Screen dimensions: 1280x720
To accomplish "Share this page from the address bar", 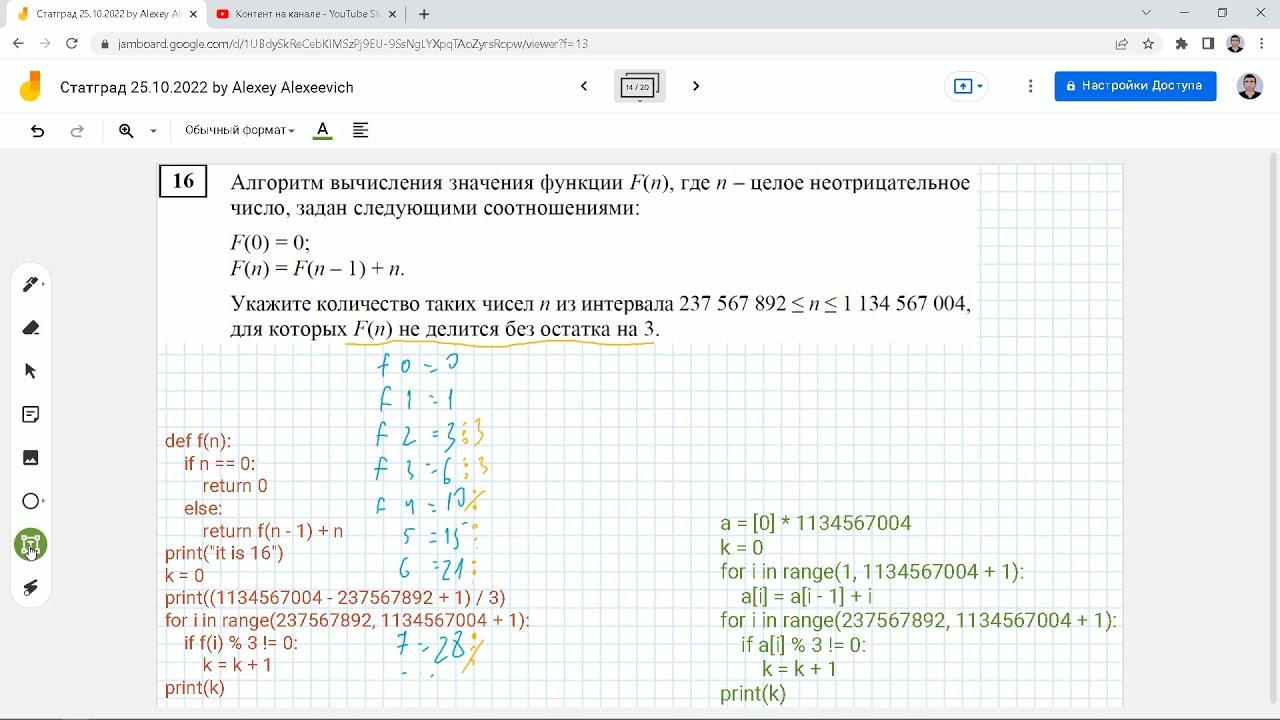I will (1122, 44).
